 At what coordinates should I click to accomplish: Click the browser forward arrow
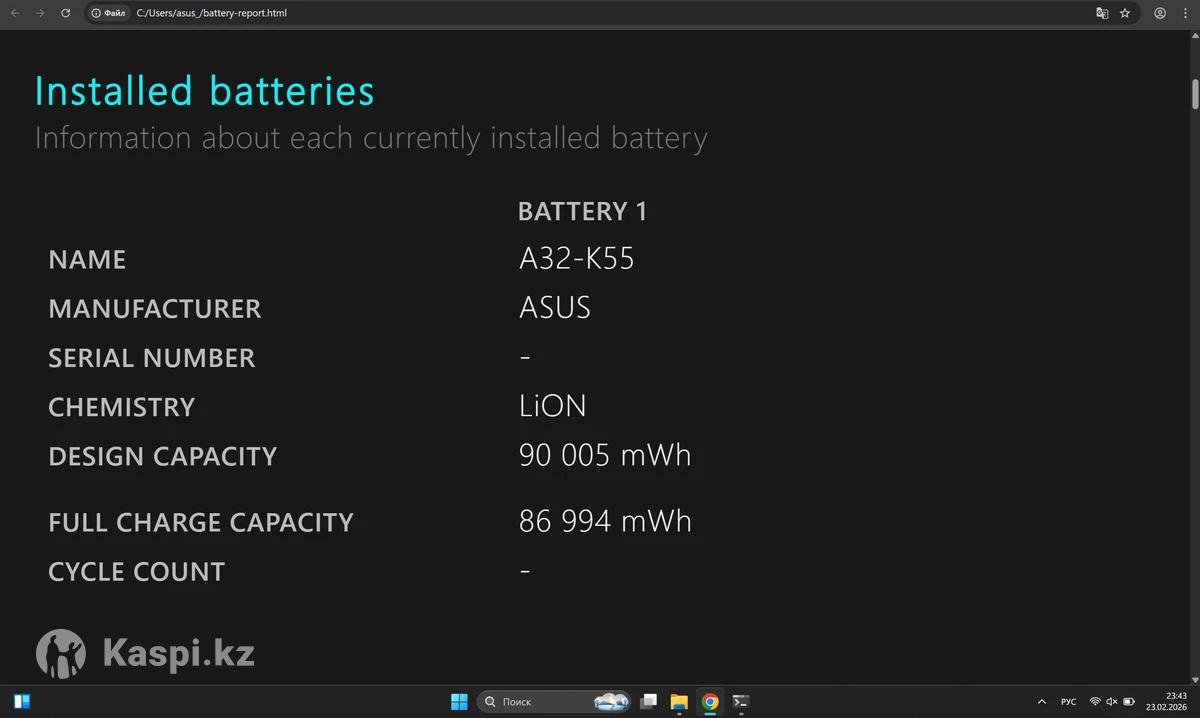click(40, 13)
